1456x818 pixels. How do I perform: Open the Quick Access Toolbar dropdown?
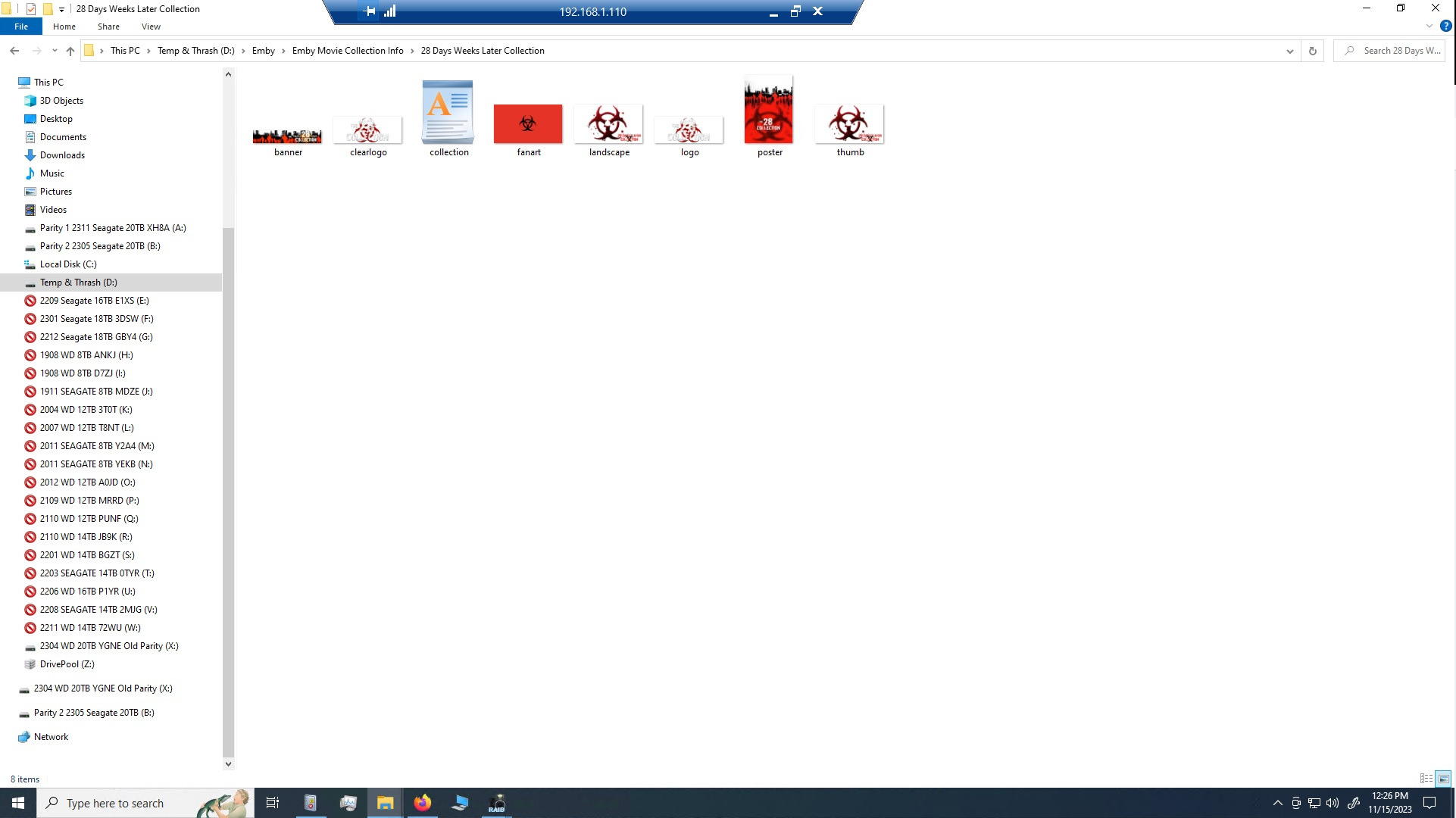[x=60, y=9]
